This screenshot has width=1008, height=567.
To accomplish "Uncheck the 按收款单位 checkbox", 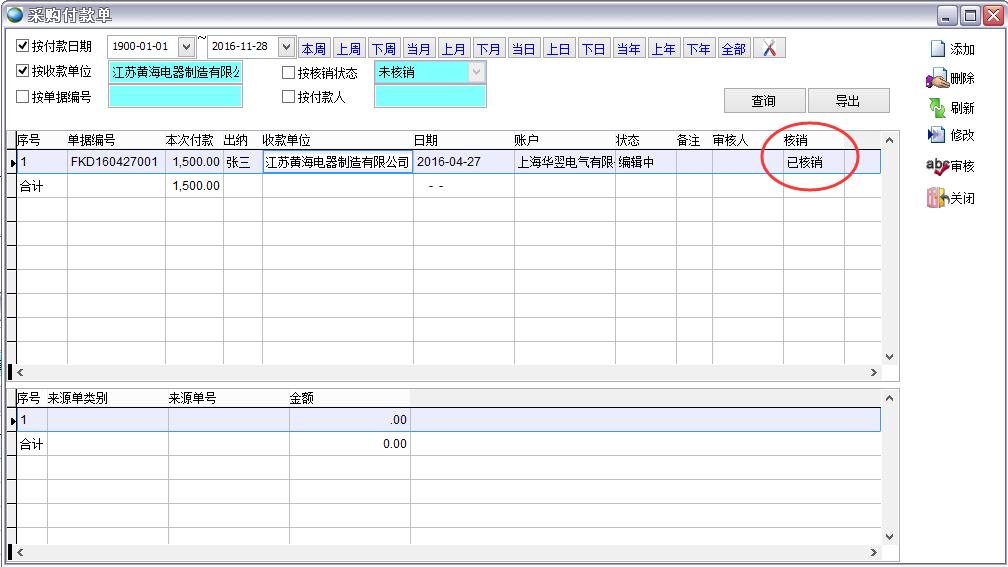I will point(23,71).
